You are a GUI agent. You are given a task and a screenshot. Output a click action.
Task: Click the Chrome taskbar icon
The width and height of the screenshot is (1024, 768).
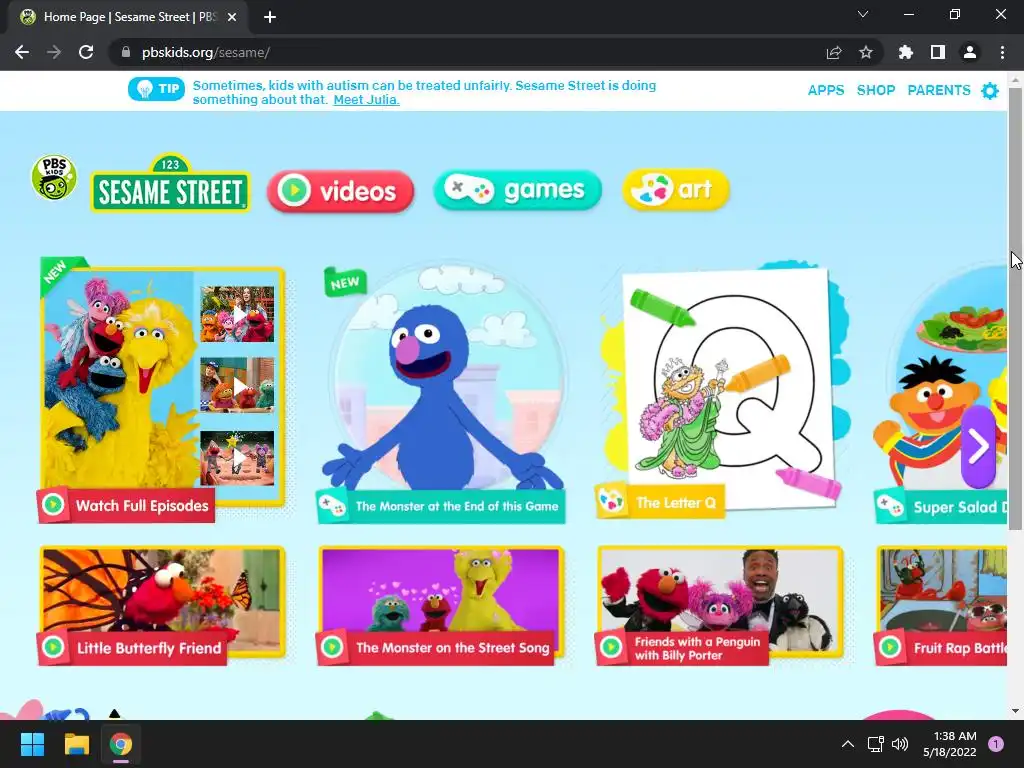point(121,744)
